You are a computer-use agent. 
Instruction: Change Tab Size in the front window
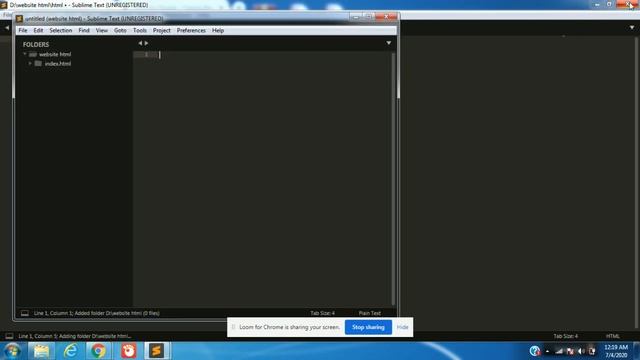tap(322, 313)
